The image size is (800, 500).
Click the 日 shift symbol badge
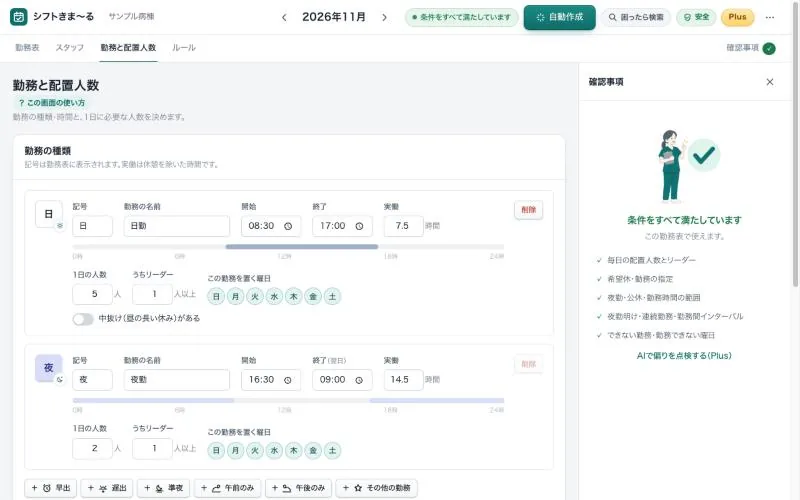pyautogui.click(x=48, y=214)
